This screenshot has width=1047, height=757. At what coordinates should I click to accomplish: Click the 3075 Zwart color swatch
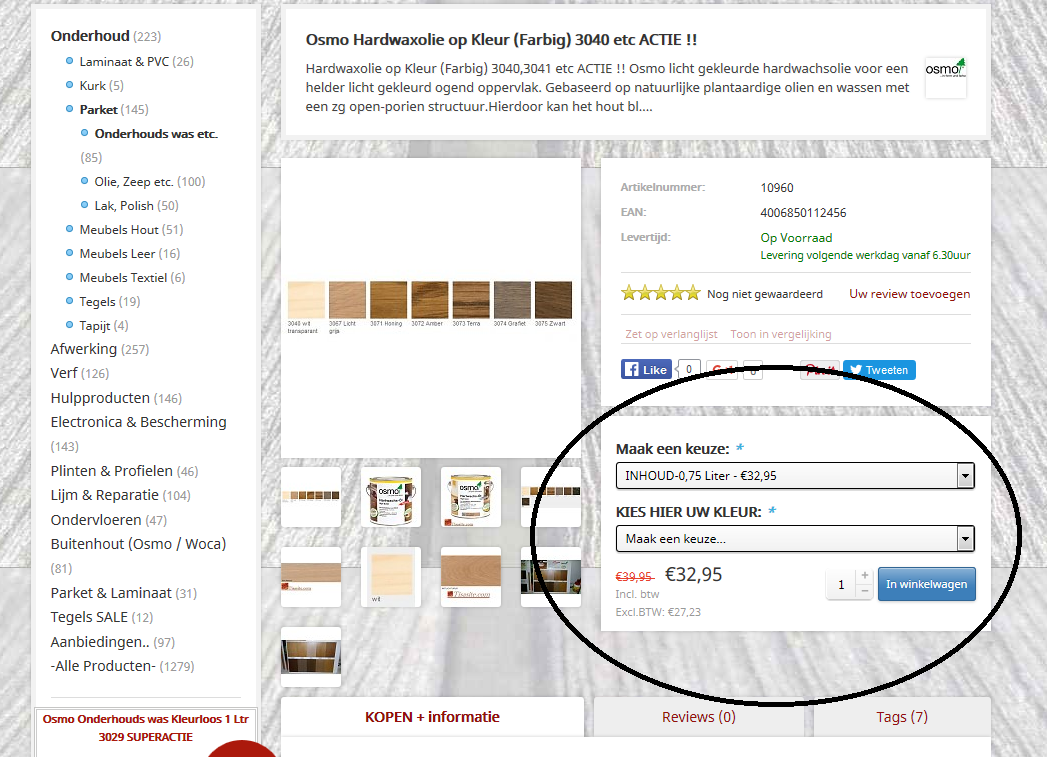click(x=553, y=300)
